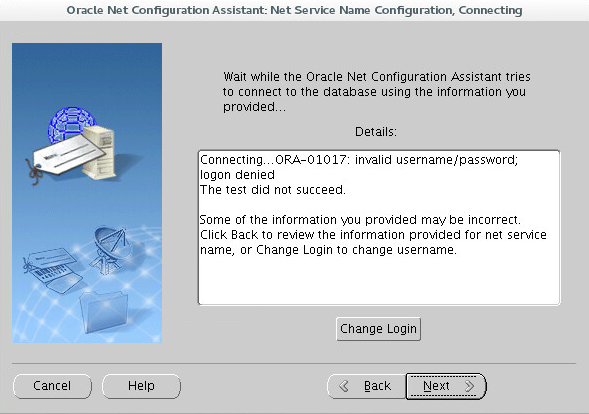Click the 'Wait while' instruction paragraph
The width and height of the screenshot is (589, 414).
click(x=376, y=92)
